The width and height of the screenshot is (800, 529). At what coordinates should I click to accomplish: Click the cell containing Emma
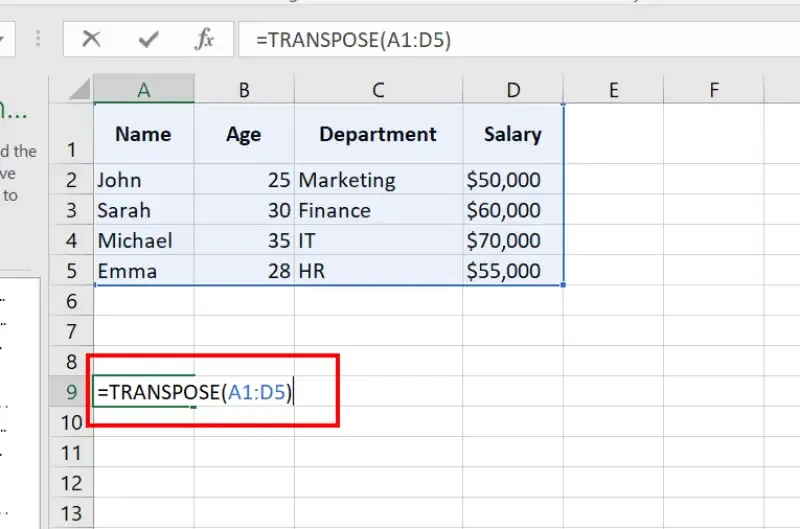(144, 271)
